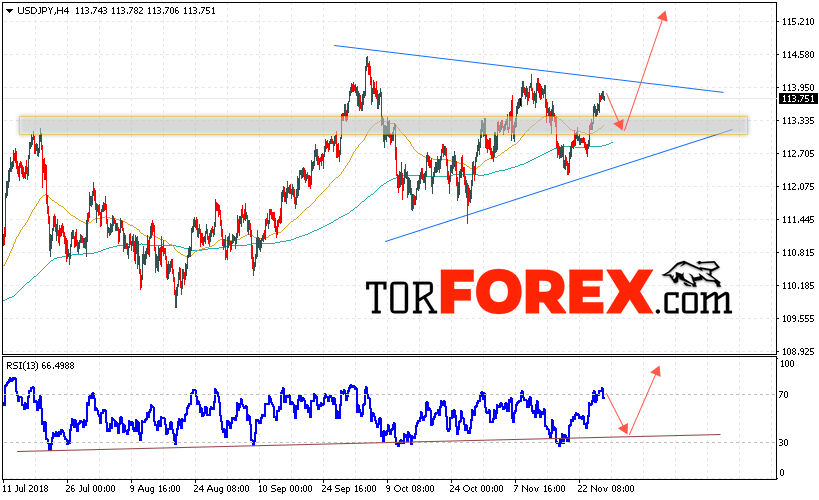Click the 7 Nov 16:00 time label
The height and width of the screenshot is (500, 819).
pos(540,489)
